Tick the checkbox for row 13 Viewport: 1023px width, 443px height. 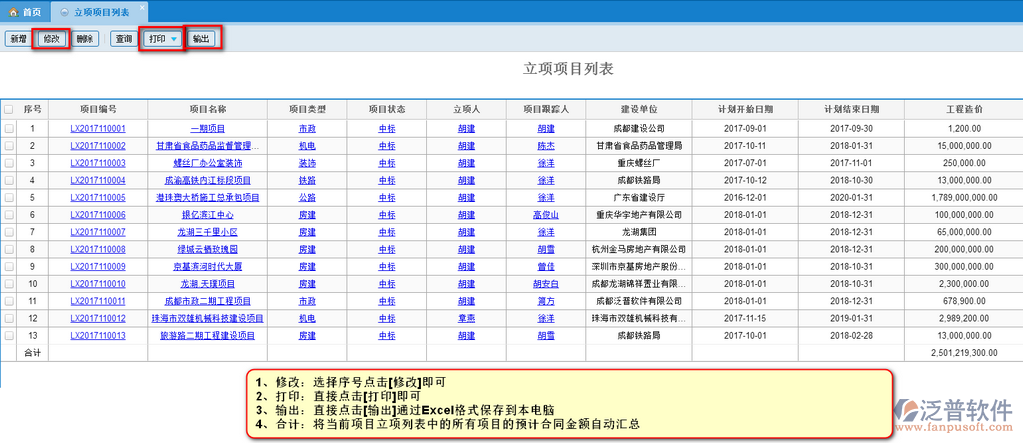[x=9, y=336]
